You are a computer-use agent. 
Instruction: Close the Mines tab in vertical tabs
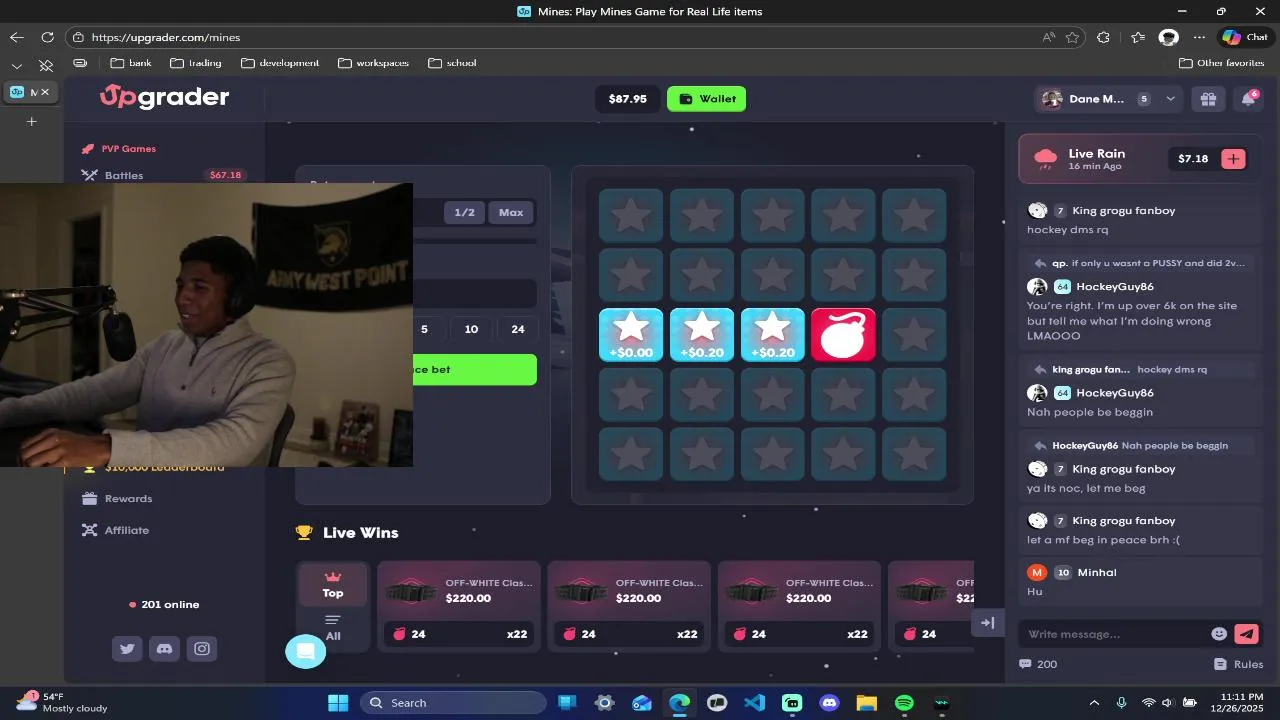45,92
